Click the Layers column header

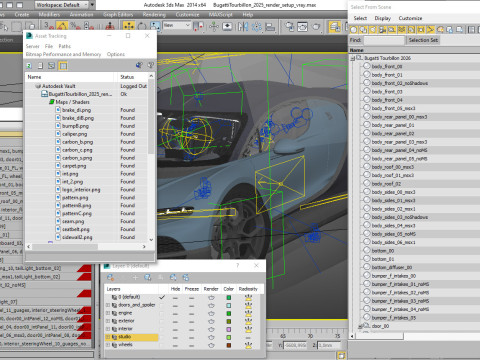click(132, 289)
